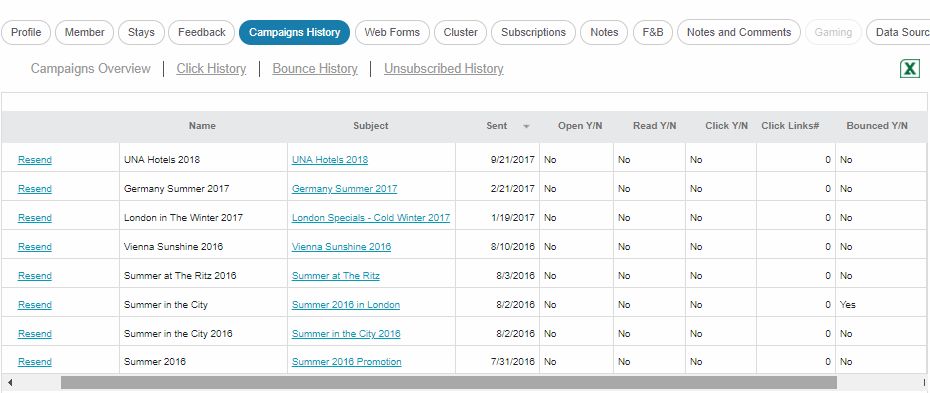This screenshot has height=393, width=930.
Task: Resend the UNA Hotels 2018 campaign
Action: pos(34,160)
